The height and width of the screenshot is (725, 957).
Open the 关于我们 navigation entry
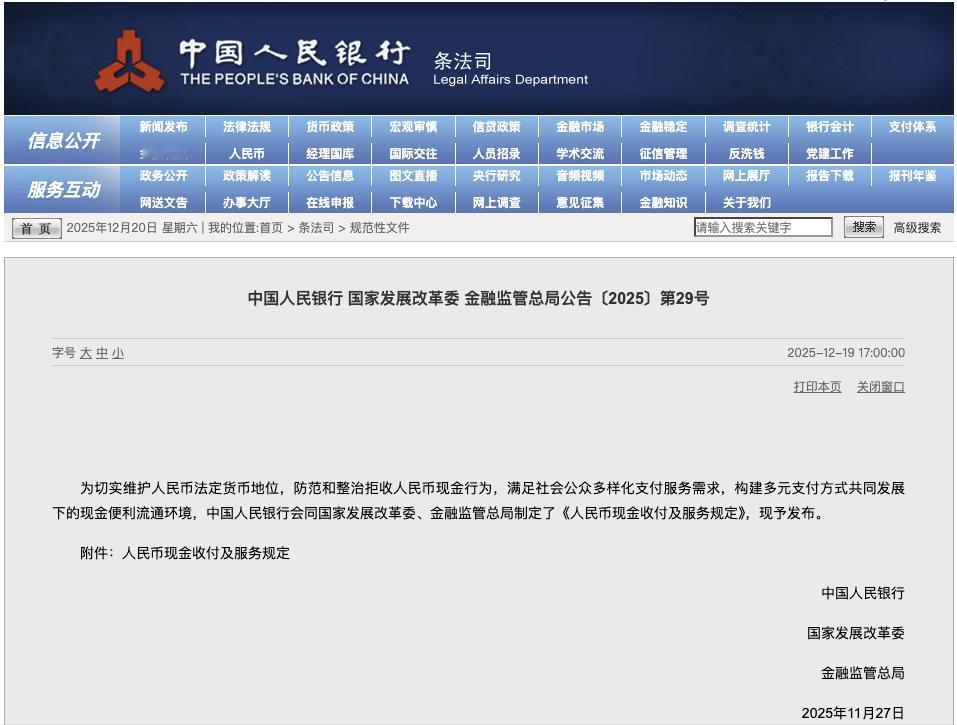tap(746, 202)
